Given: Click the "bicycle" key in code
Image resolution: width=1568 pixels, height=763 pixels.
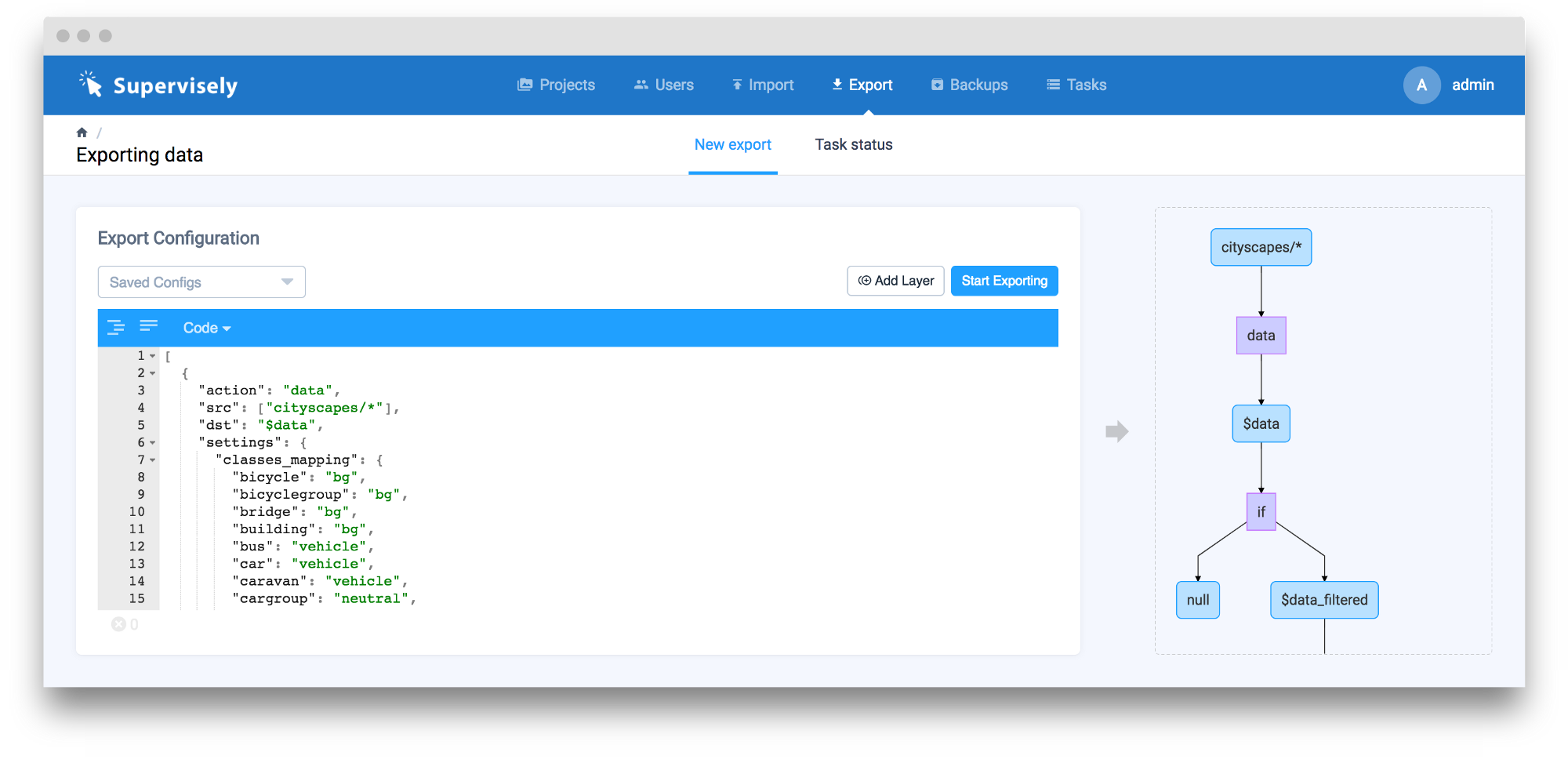Looking at the screenshot, I should coord(270,478).
